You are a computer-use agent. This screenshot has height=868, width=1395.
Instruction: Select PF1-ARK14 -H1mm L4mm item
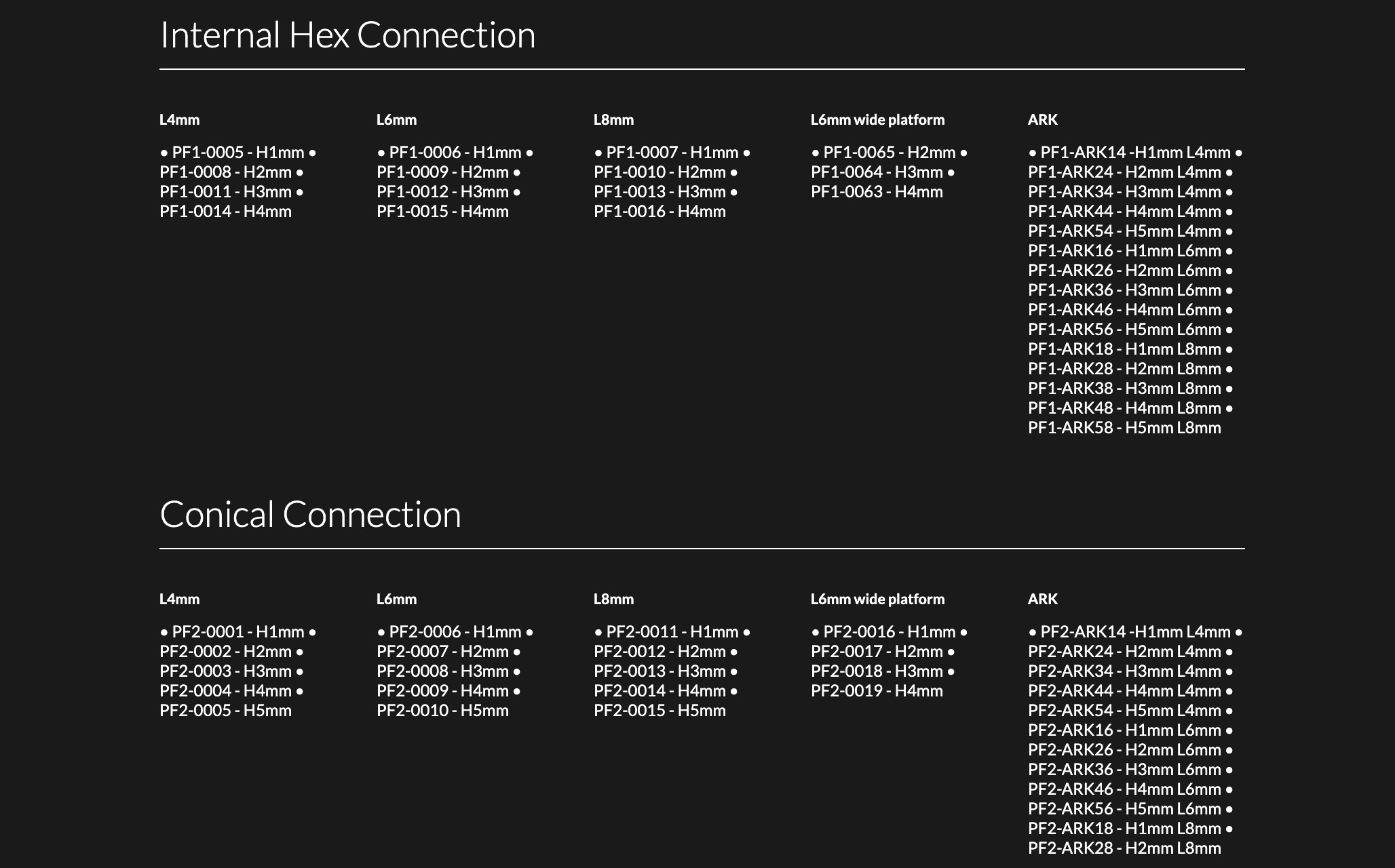1135,153
